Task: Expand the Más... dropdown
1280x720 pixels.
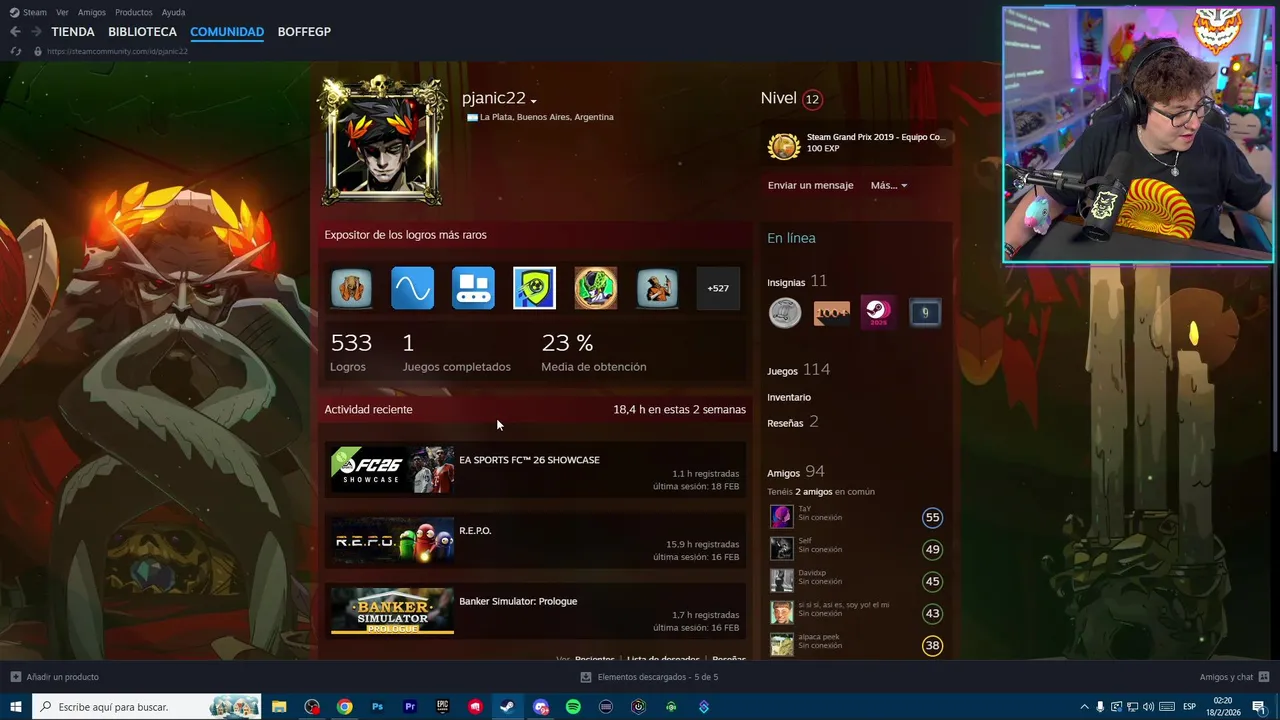Action: pos(889,185)
